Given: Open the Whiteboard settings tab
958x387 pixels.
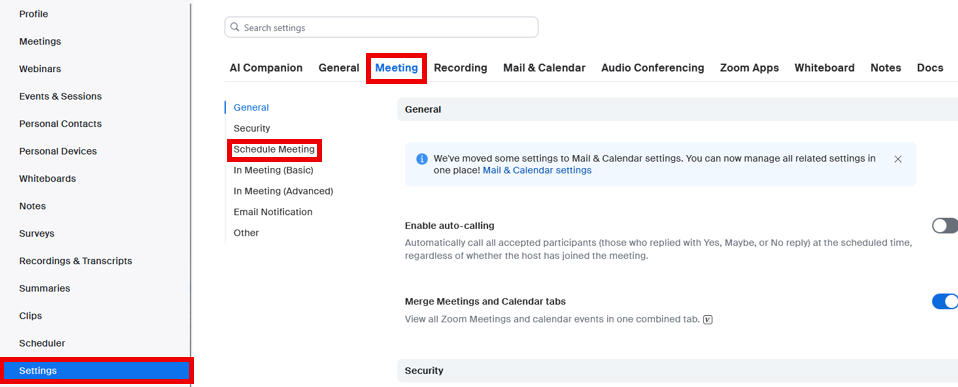Looking at the screenshot, I should click(824, 68).
